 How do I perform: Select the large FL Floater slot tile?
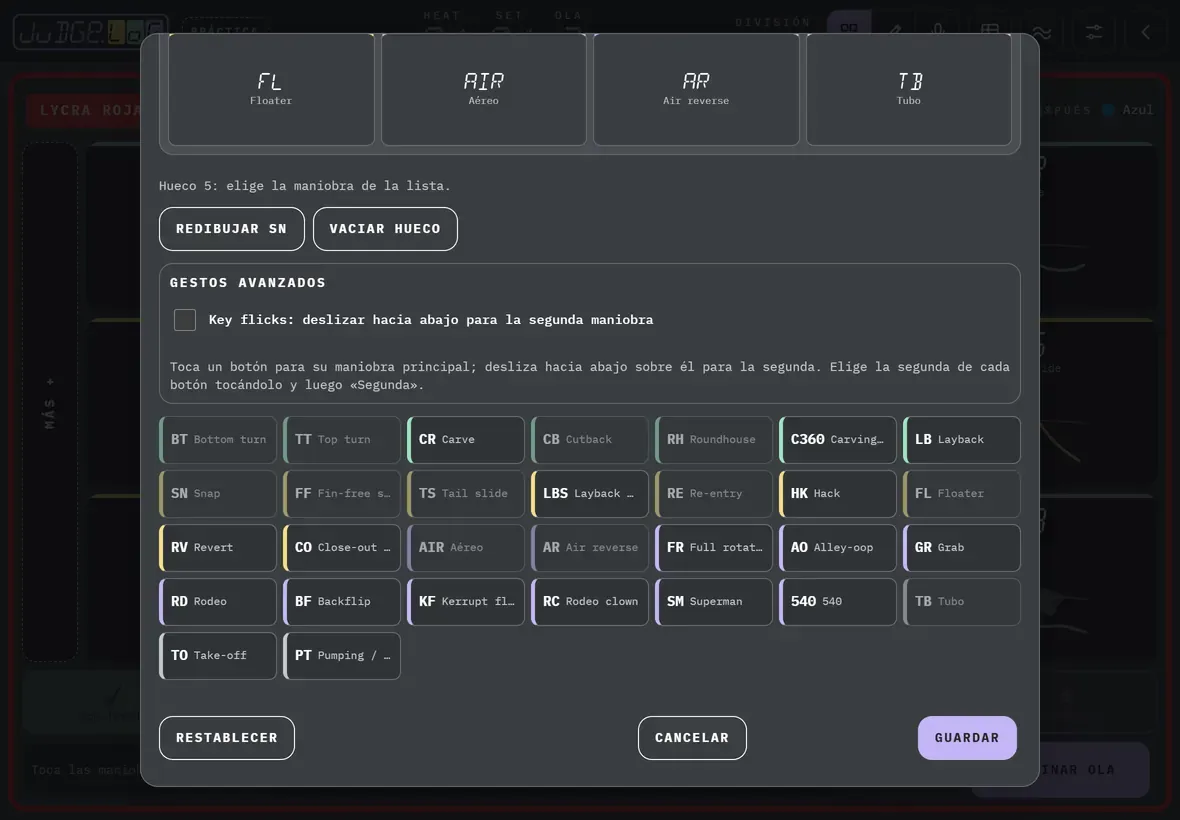pyautogui.click(x=271, y=89)
